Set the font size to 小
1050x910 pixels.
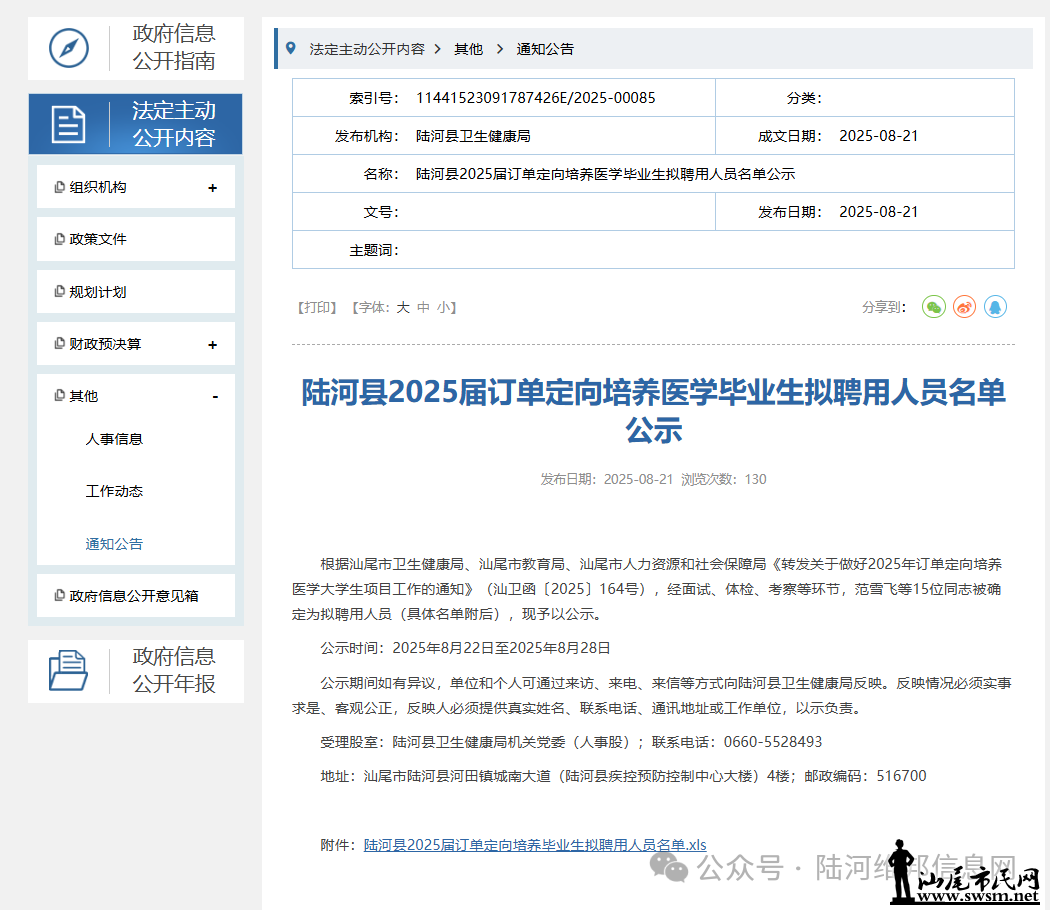click(x=443, y=307)
